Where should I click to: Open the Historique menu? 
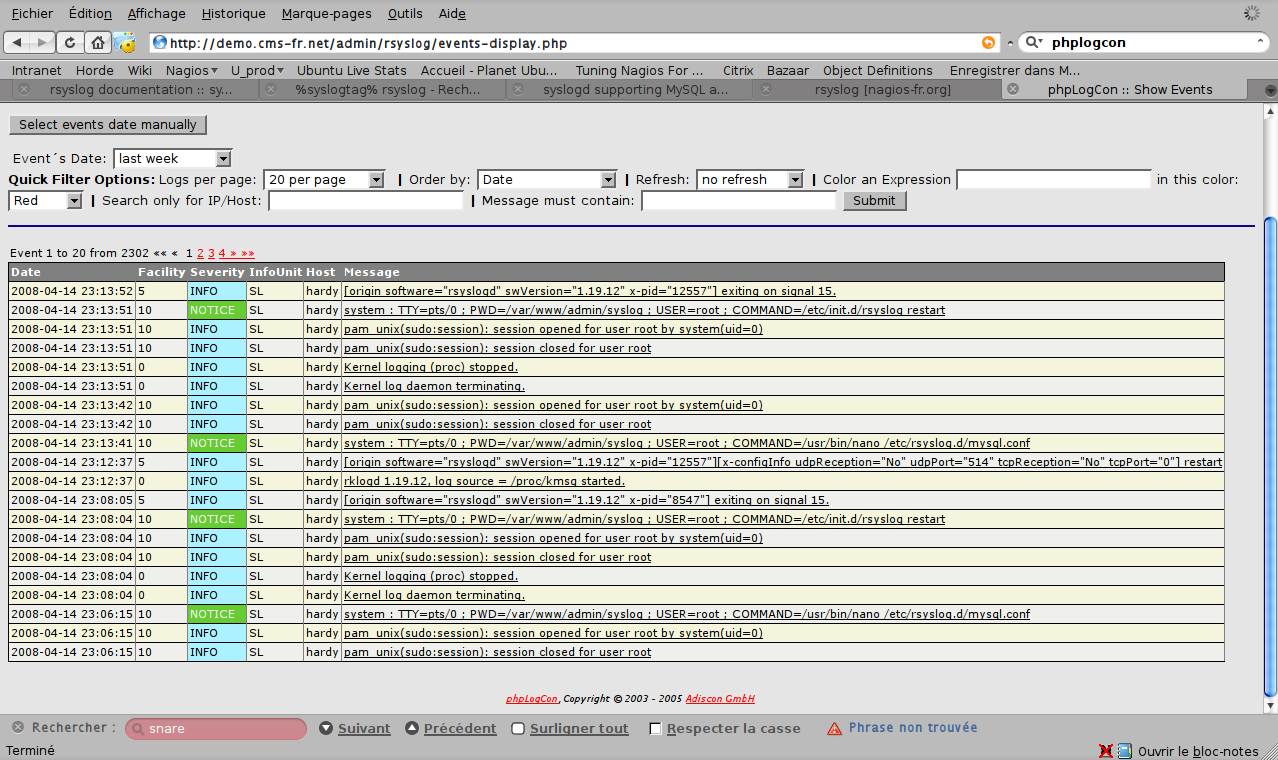[233, 13]
